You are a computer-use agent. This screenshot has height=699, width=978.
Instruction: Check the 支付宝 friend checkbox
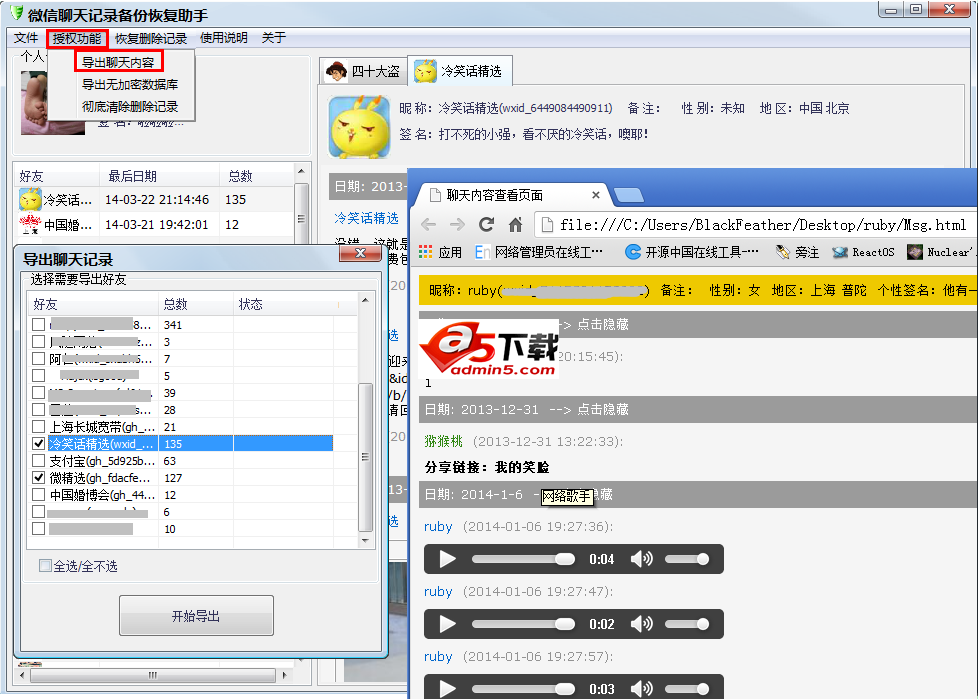tap(39, 461)
